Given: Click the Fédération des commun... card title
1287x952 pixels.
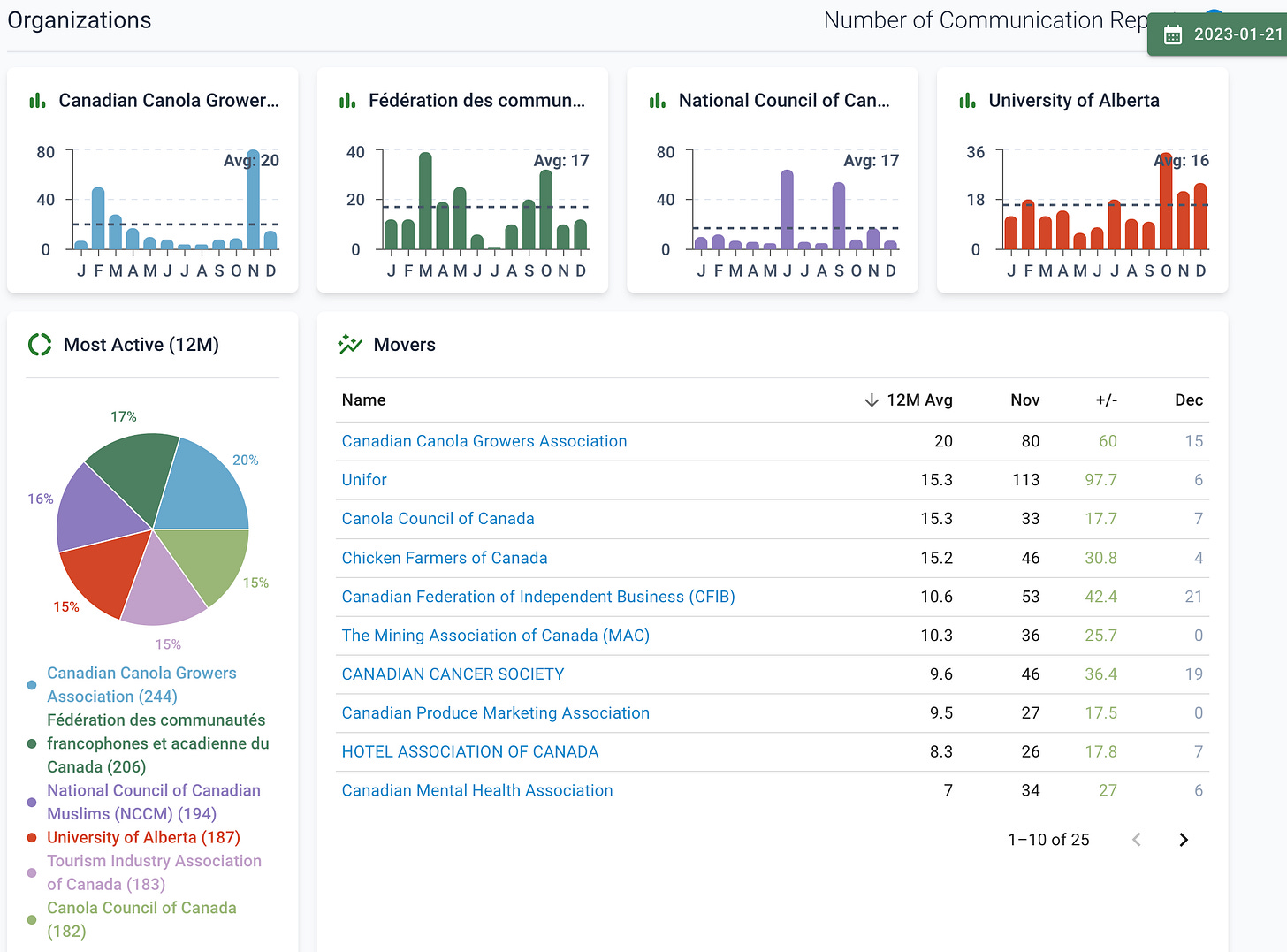Looking at the screenshot, I should tap(477, 101).
